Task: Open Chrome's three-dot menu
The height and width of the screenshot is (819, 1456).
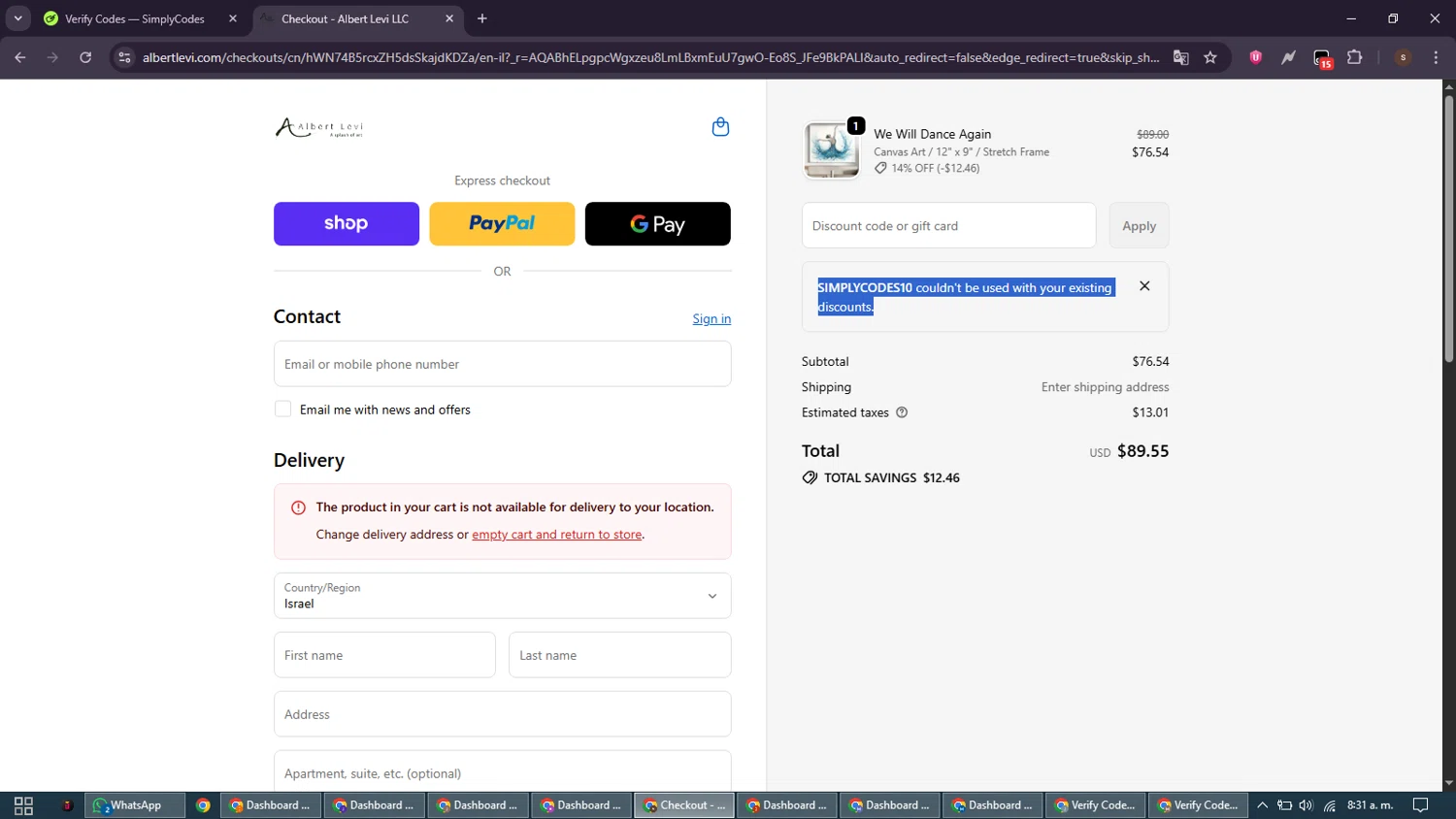Action: [1436, 57]
